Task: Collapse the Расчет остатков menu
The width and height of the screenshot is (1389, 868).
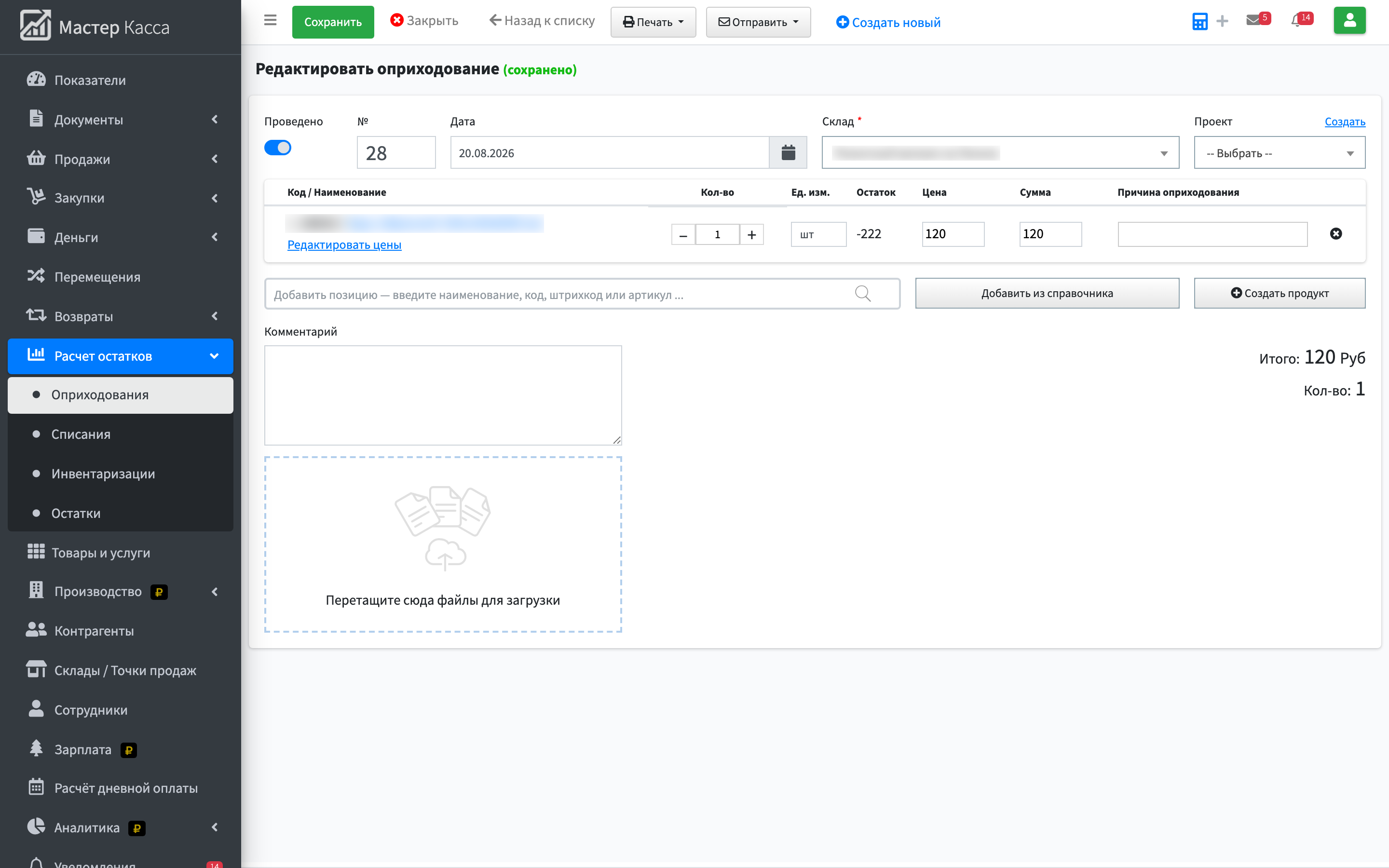Action: point(121,356)
